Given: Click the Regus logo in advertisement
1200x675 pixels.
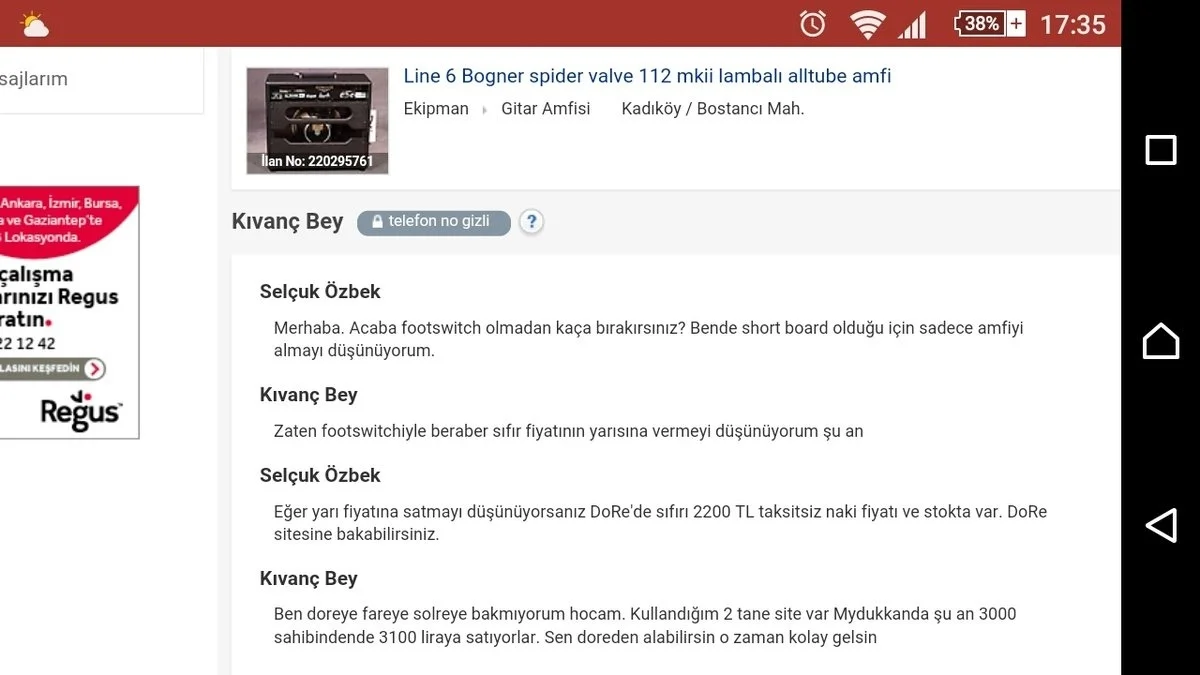Looking at the screenshot, I should [81, 411].
